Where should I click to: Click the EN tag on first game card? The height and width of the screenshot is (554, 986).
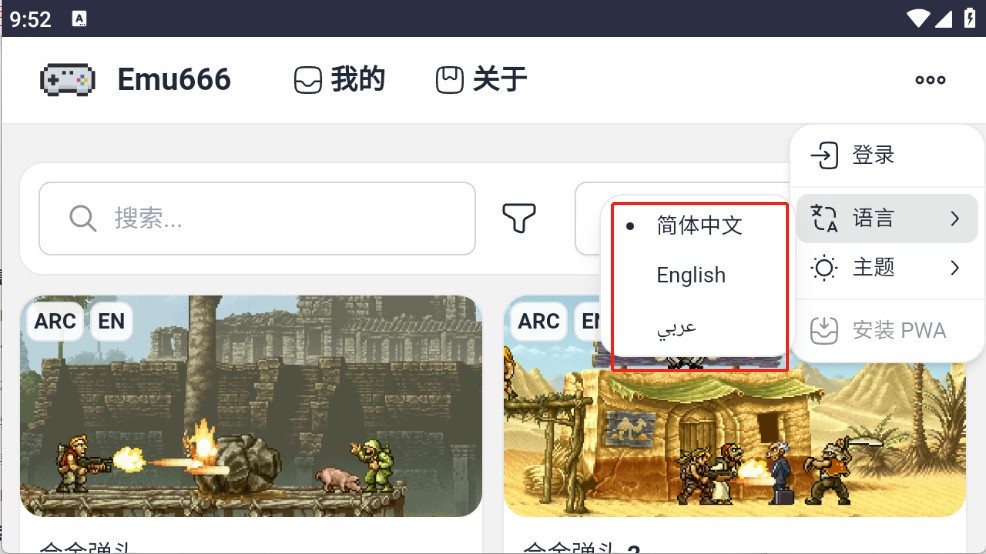point(111,321)
